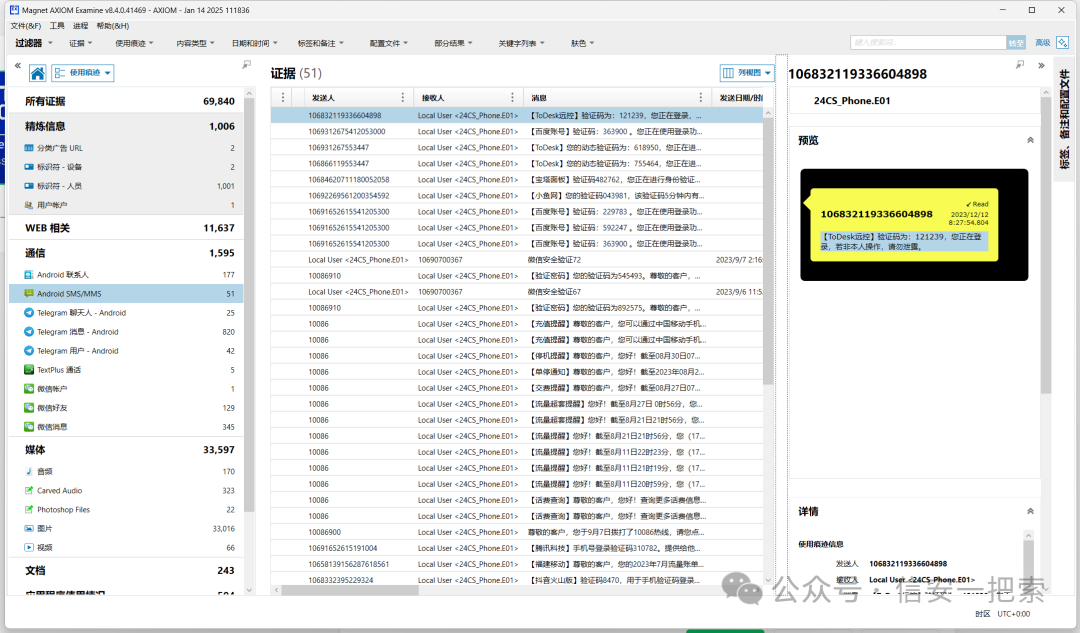Screen dimensions: 1080x633
Task: Open the 标签和备注 filter dropdown
Action: click(320, 43)
